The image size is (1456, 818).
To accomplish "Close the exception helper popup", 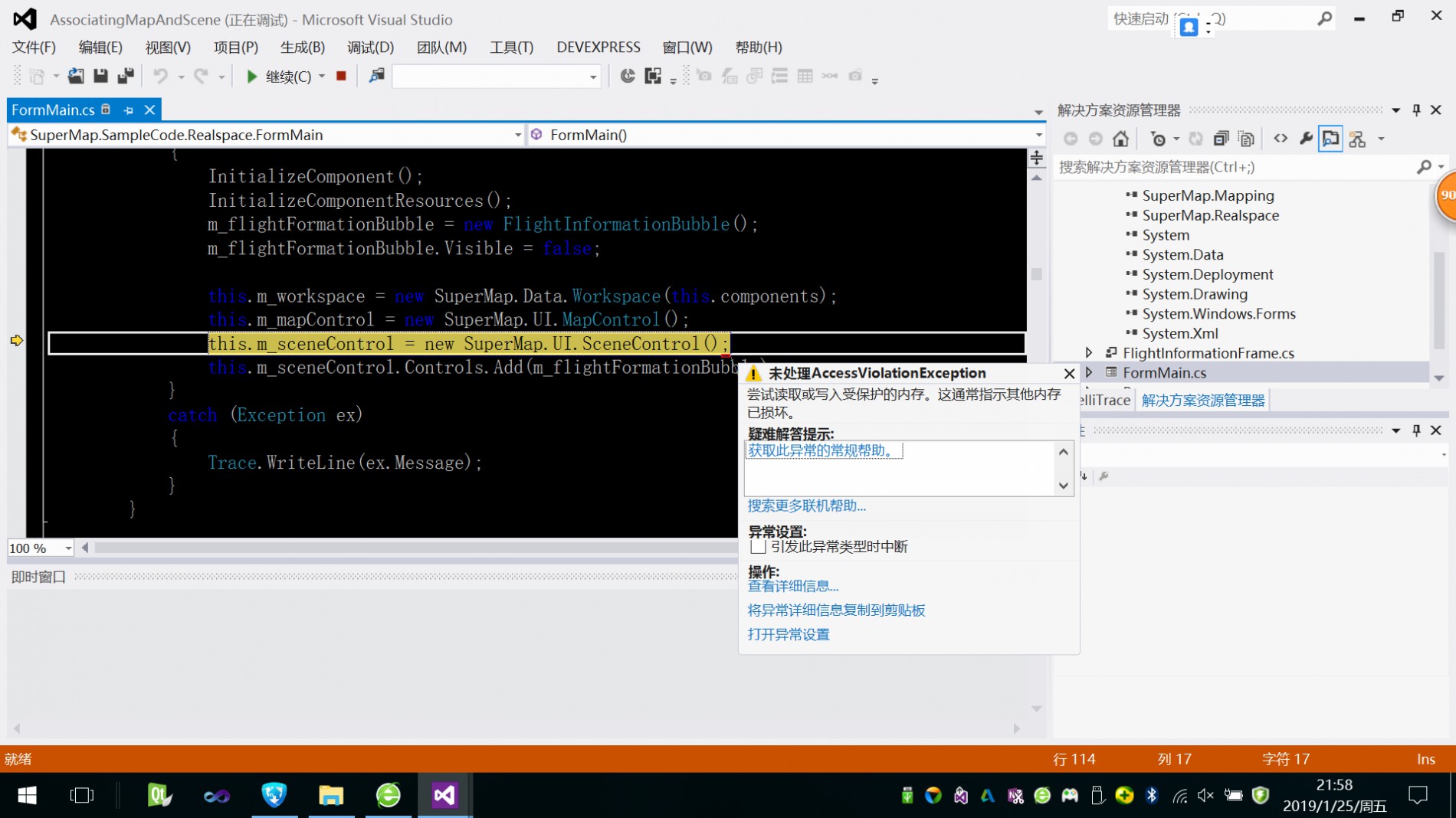I will pos(1069,374).
